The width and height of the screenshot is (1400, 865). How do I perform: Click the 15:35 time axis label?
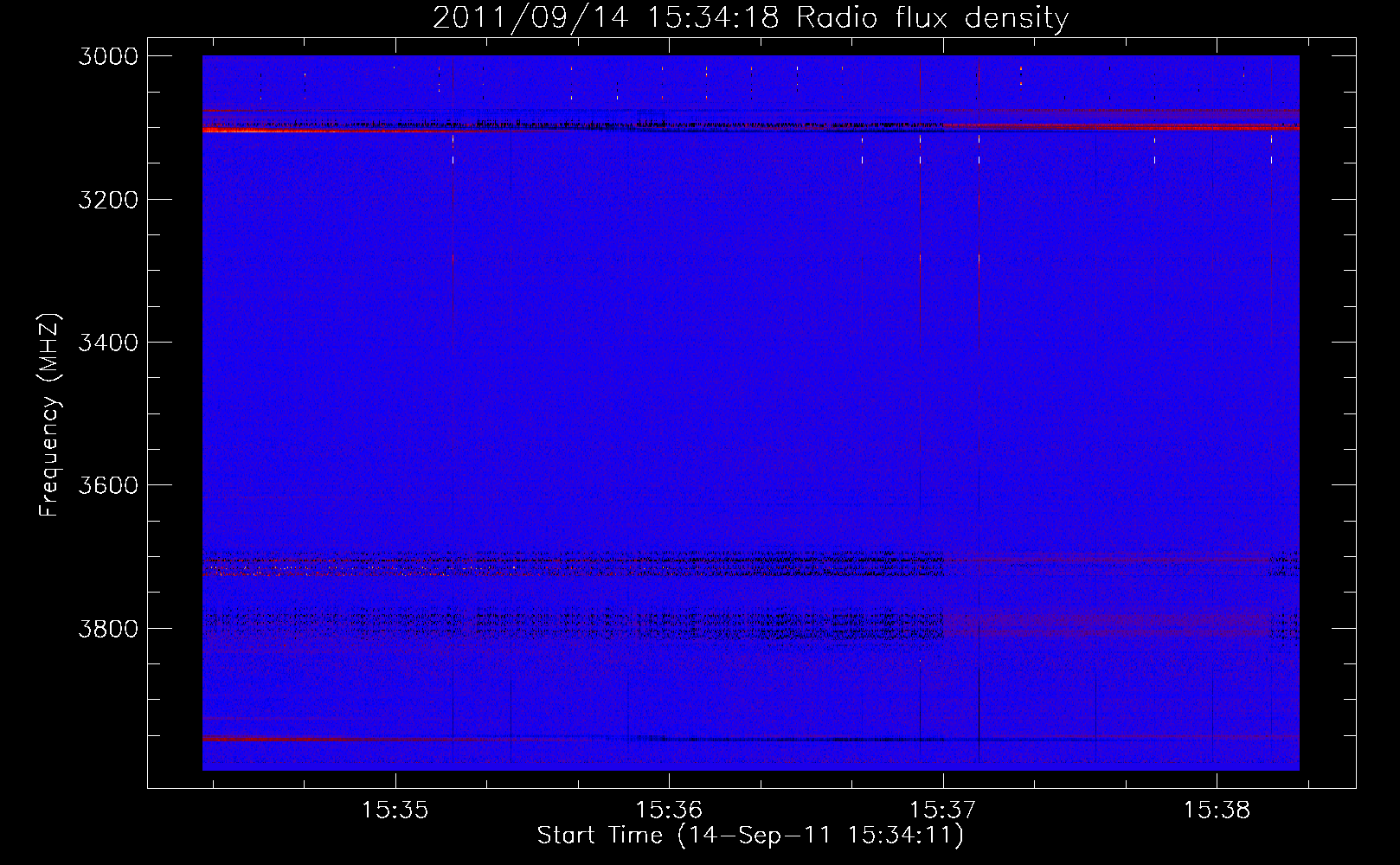pyautogui.click(x=395, y=811)
